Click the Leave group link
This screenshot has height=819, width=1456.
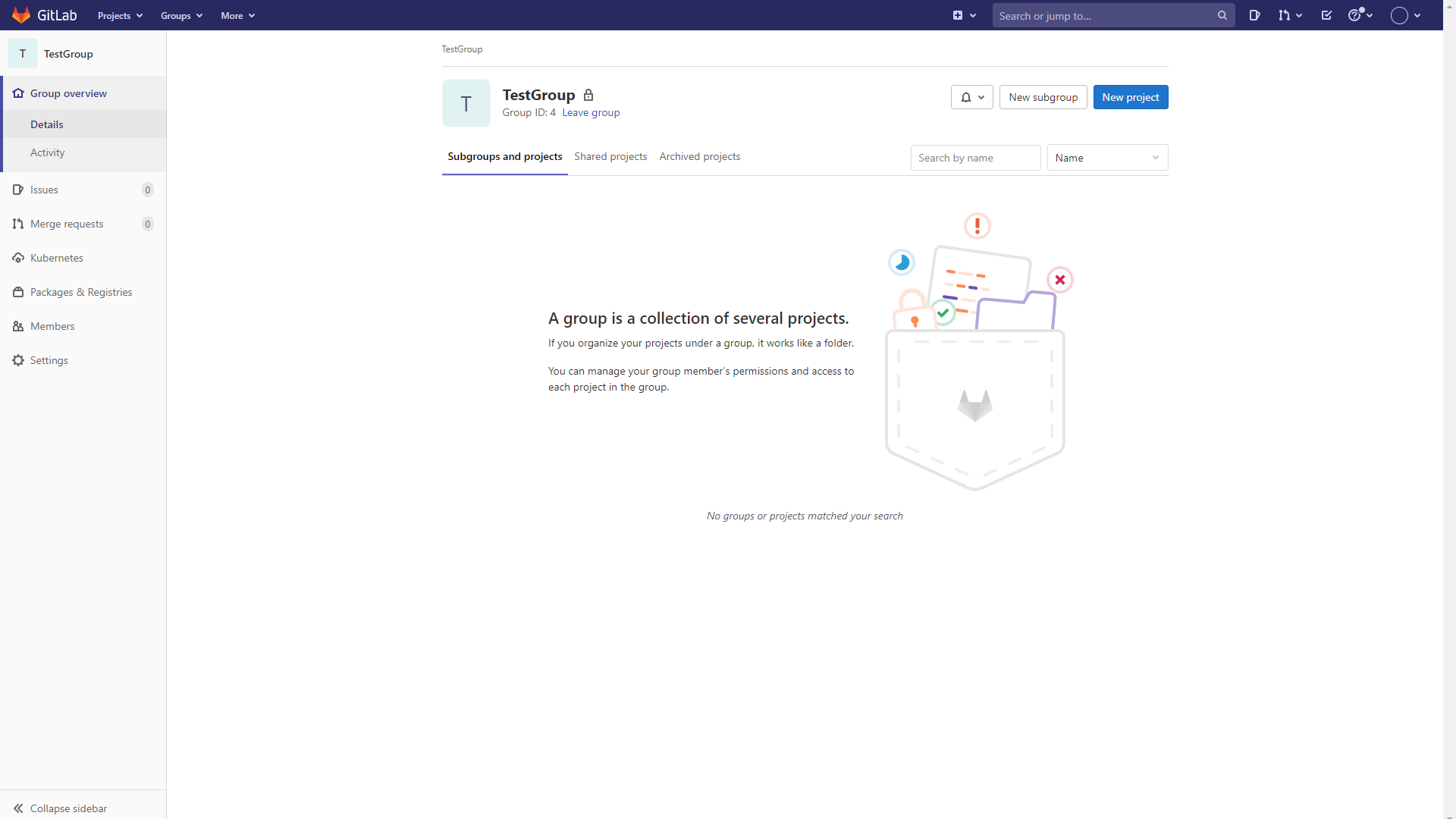click(590, 112)
